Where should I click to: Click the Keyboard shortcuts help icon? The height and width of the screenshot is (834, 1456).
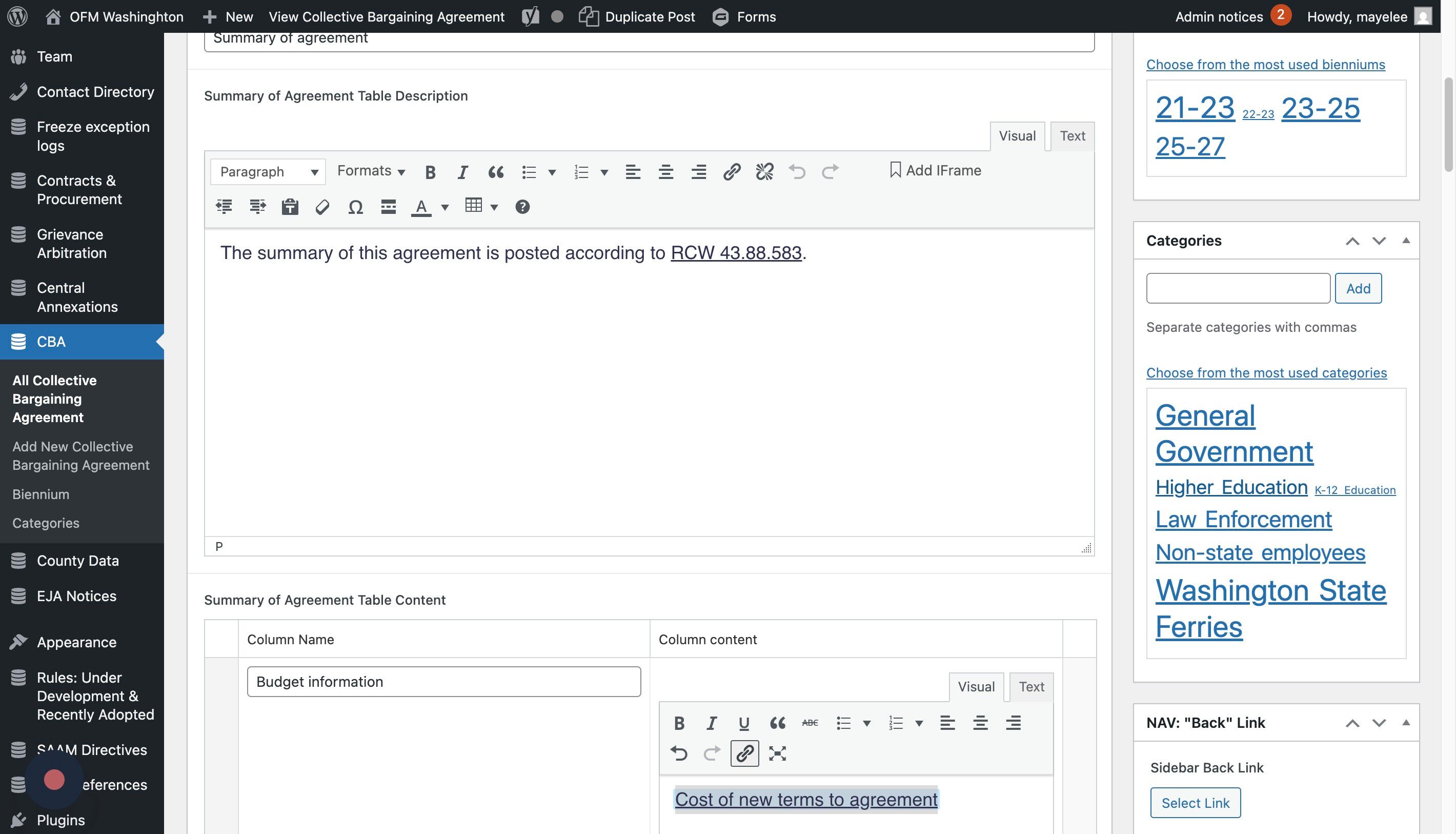click(x=522, y=207)
